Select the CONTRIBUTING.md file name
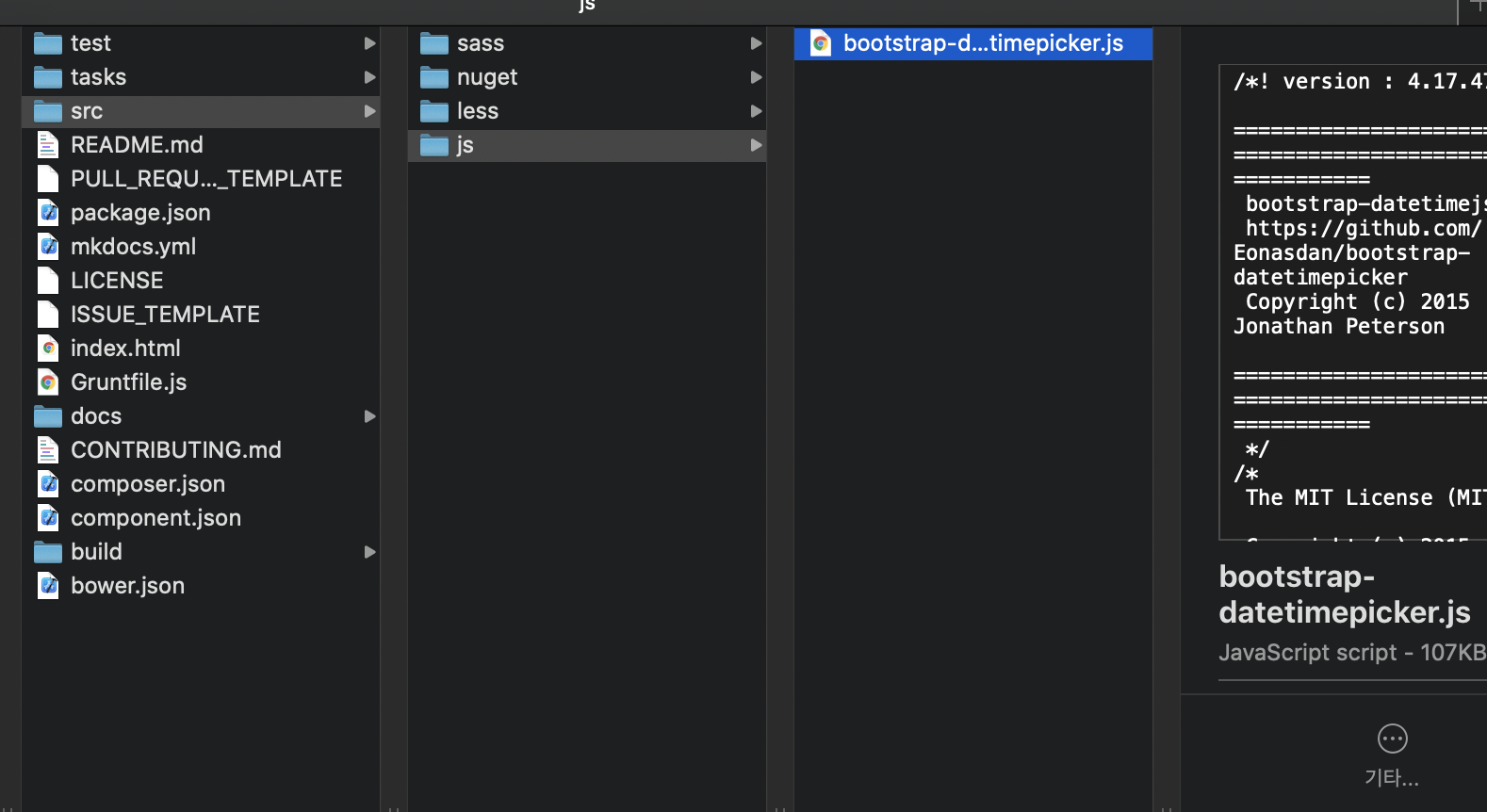 pos(176,450)
